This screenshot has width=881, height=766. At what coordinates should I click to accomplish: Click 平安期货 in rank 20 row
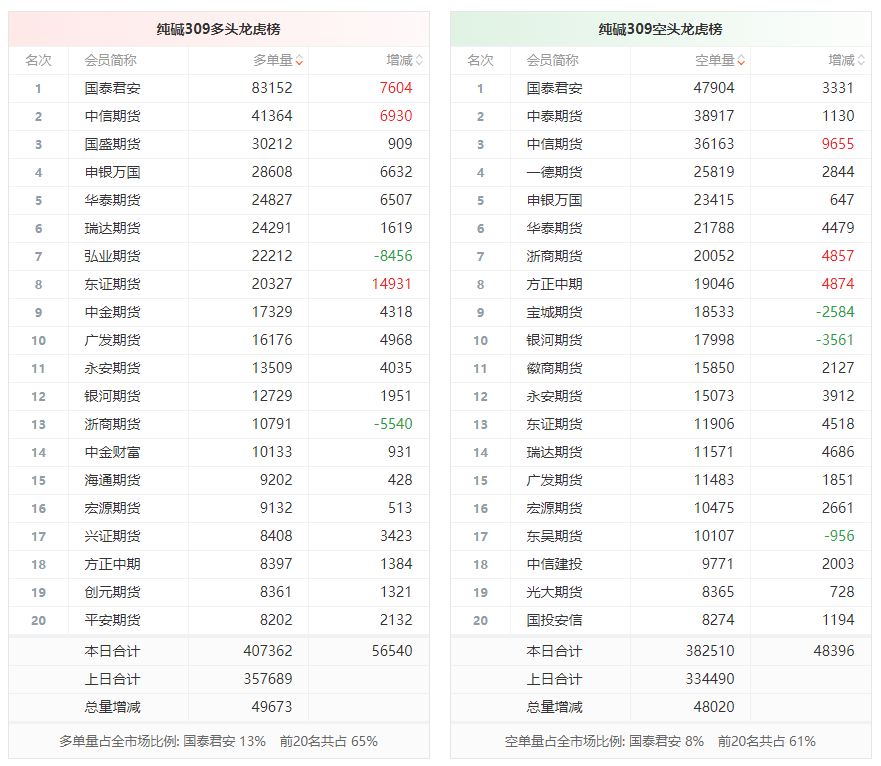112,620
